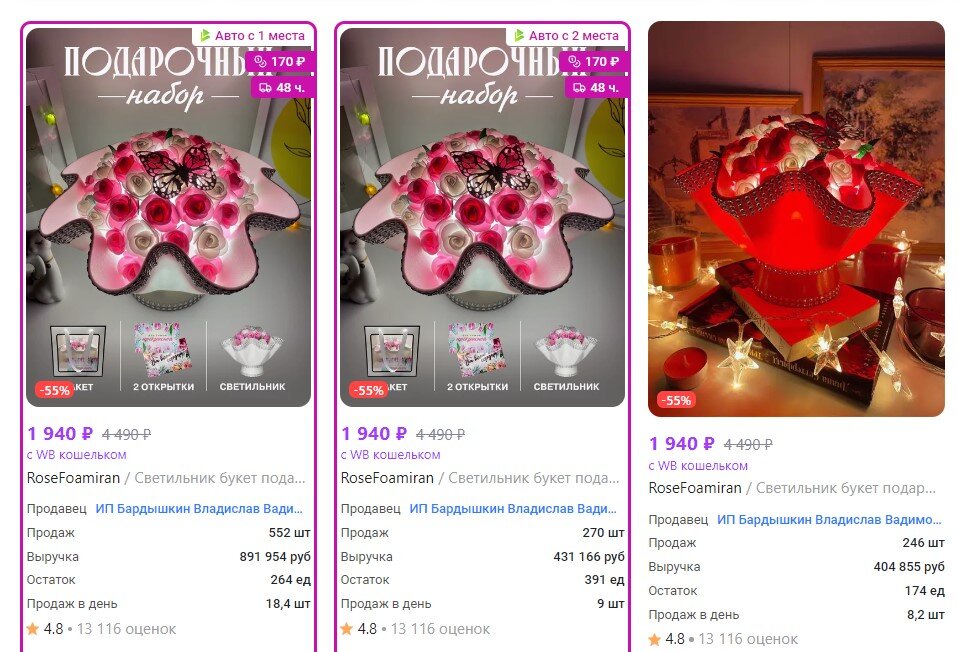The image size is (959, 652).
Task: Click the star rating icon on third card
Action: pyautogui.click(x=654, y=639)
